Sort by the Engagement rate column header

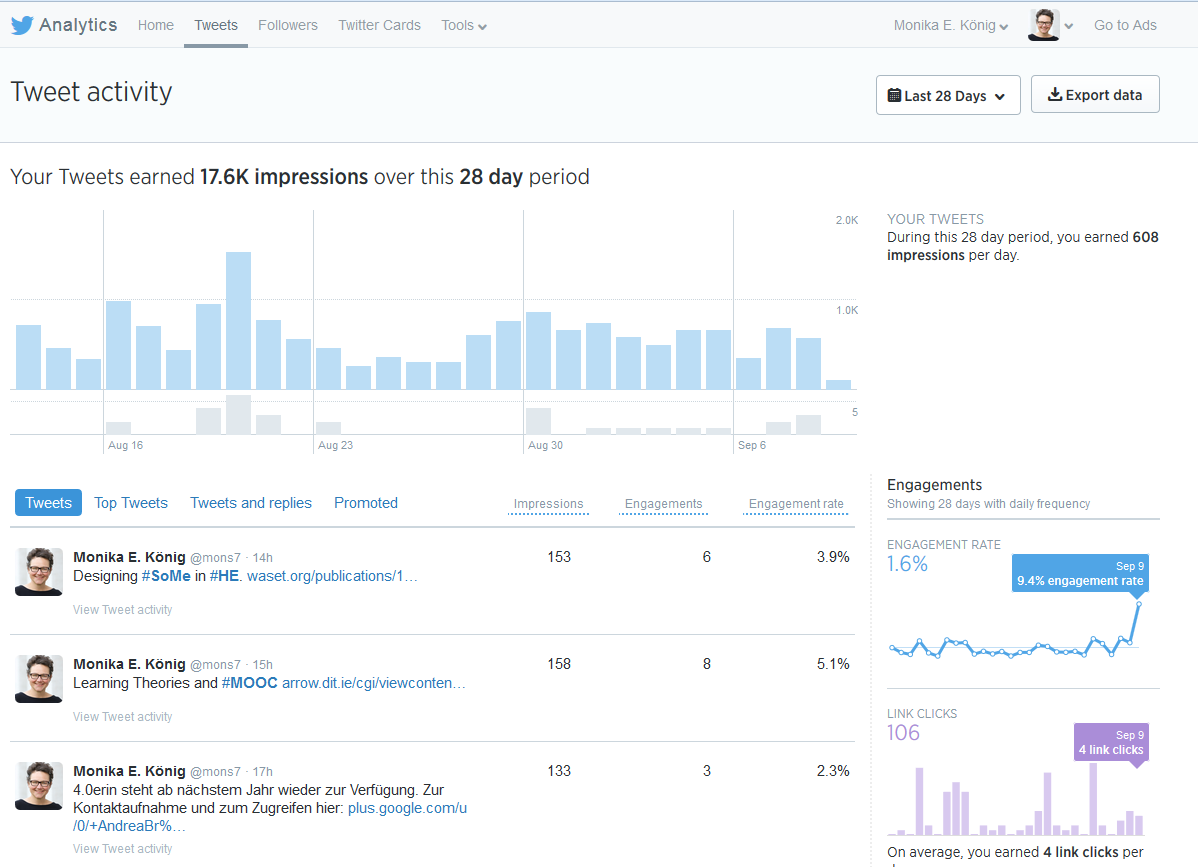point(796,504)
